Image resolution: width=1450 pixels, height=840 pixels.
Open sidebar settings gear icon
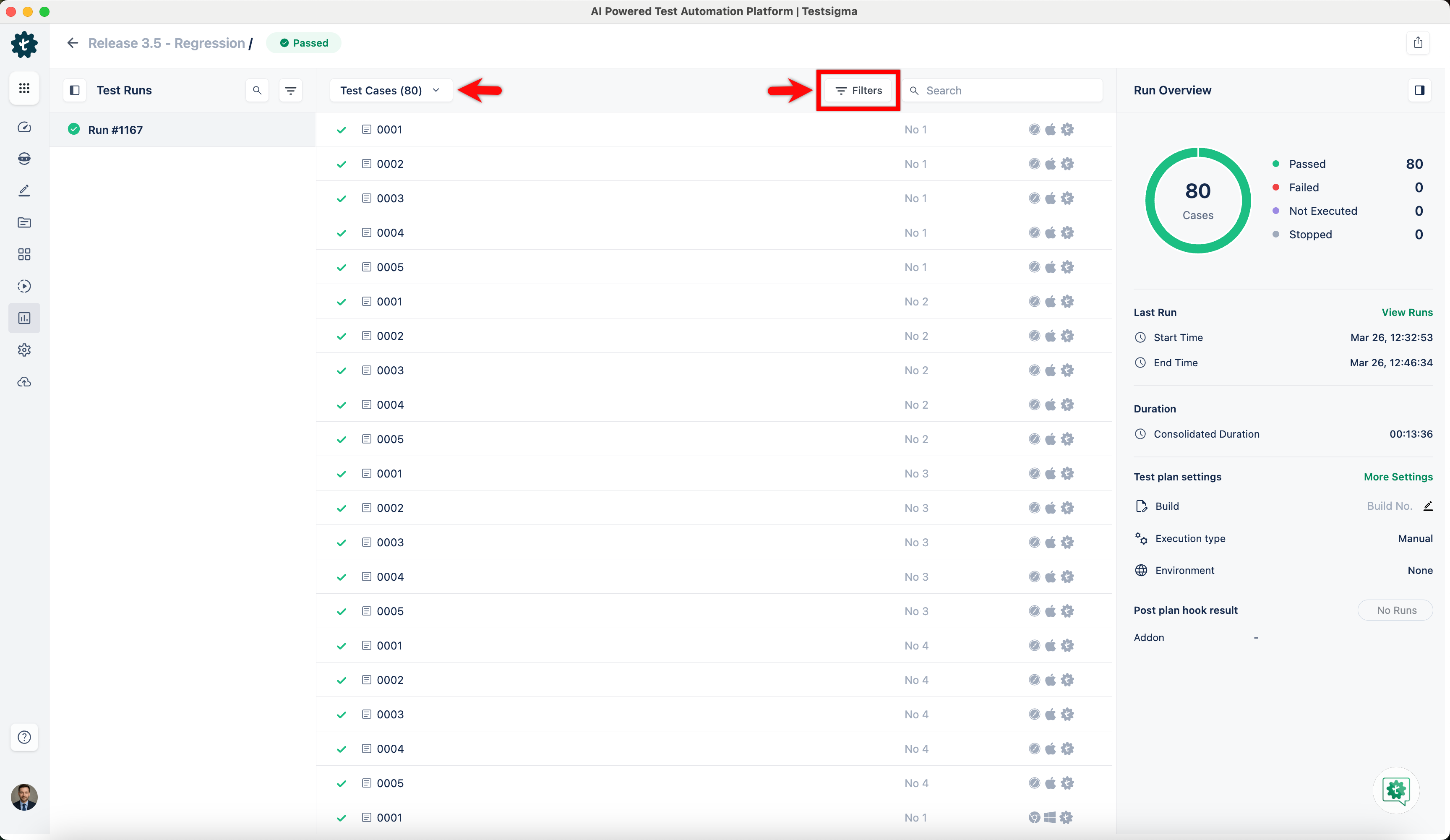pos(24,350)
